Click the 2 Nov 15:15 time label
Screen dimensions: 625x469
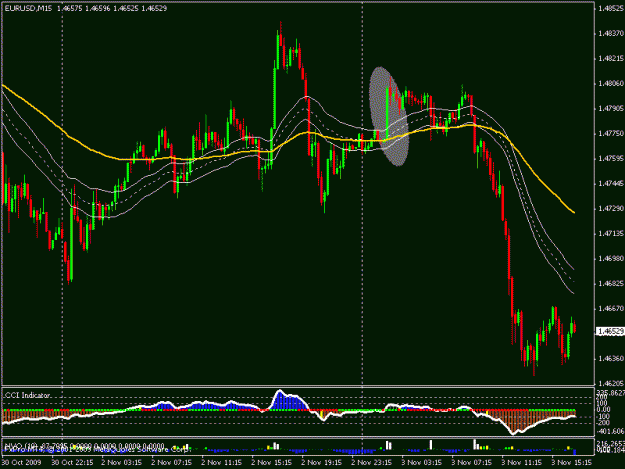coord(272,463)
